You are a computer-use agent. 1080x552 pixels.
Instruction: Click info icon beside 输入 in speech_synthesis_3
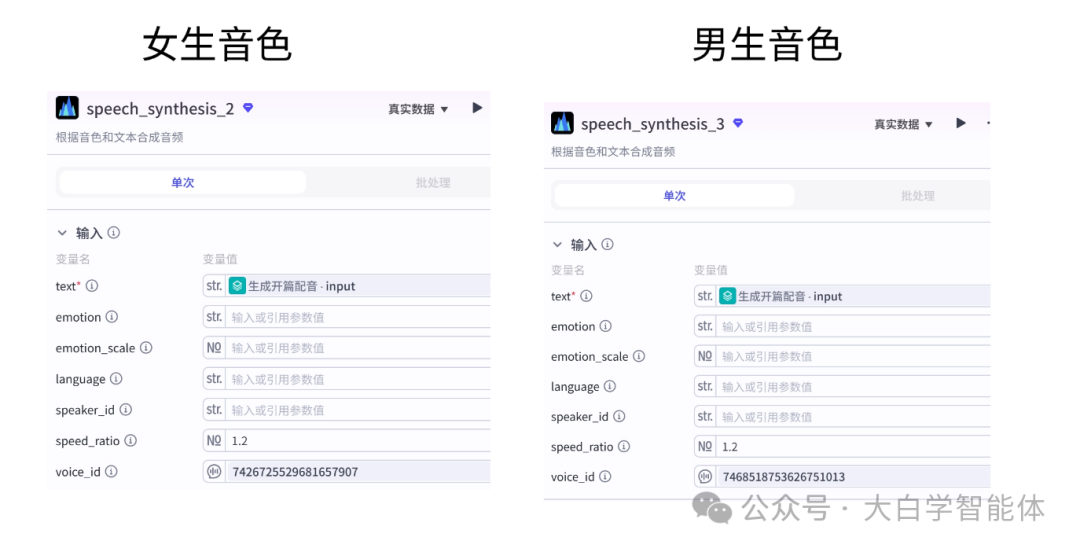tap(607, 244)
